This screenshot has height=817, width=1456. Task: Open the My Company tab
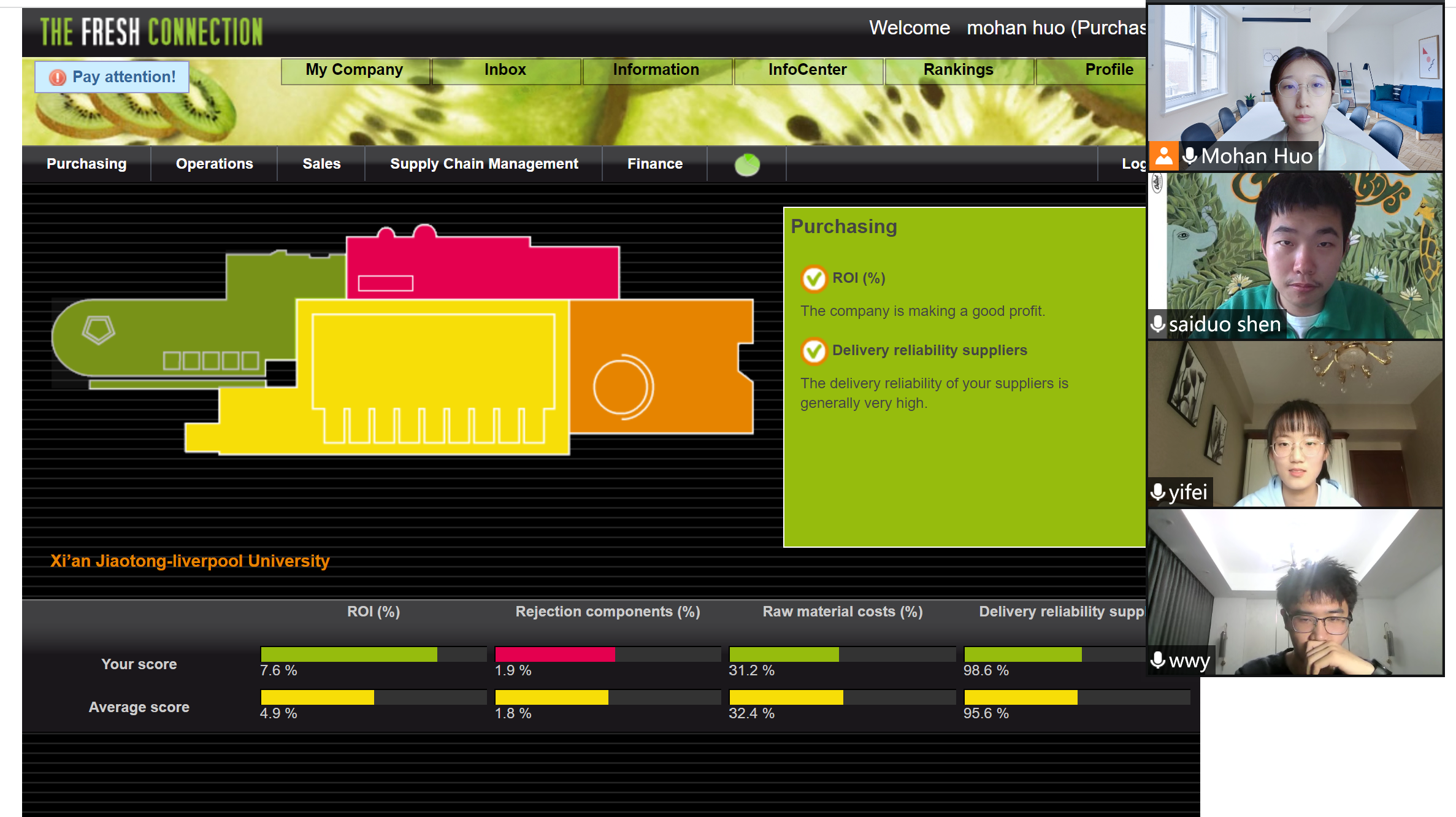tap(354, 70)
